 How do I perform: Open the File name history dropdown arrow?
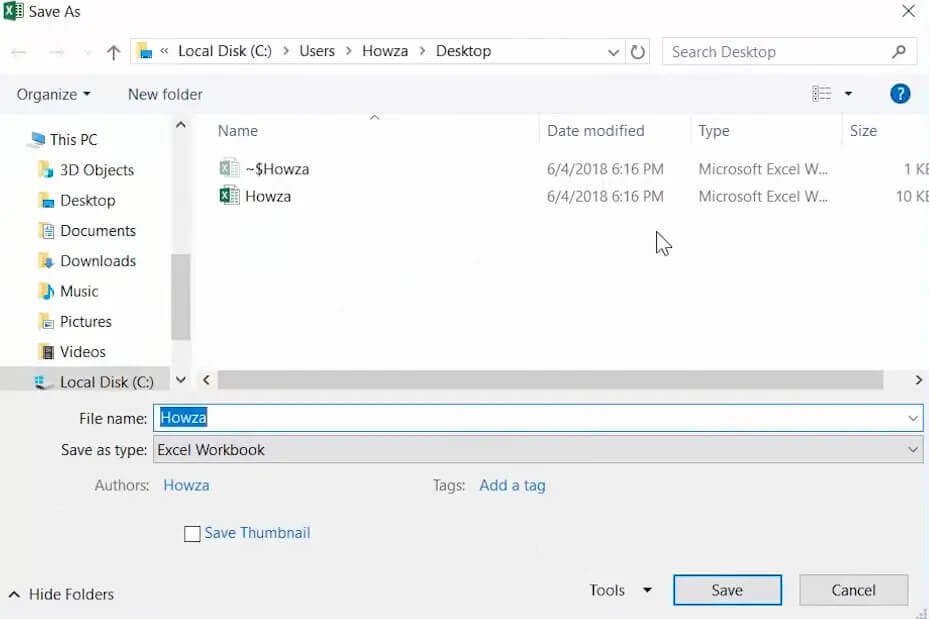click(912, 418)
